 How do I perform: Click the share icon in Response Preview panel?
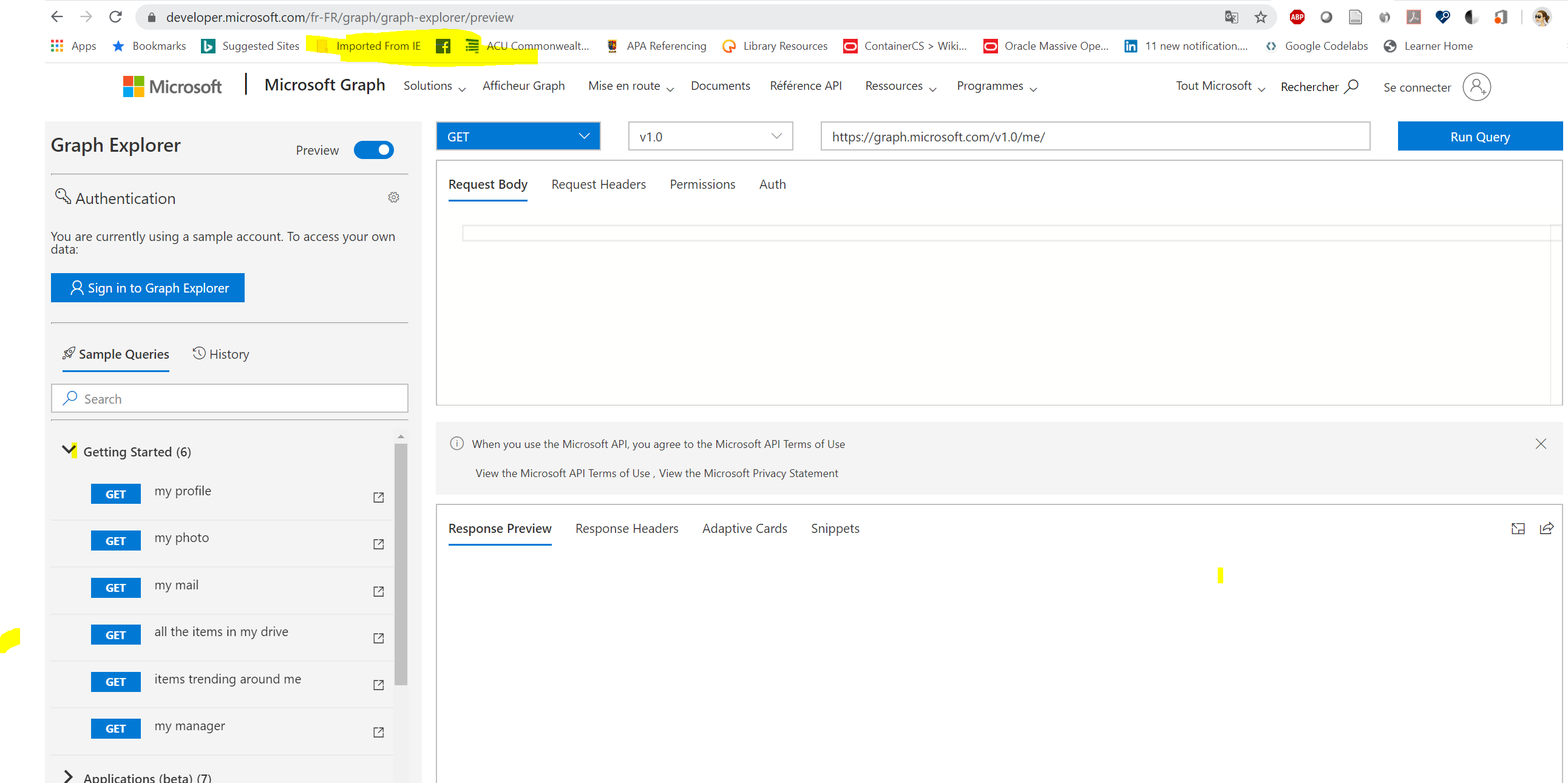tap(1547, 528)
